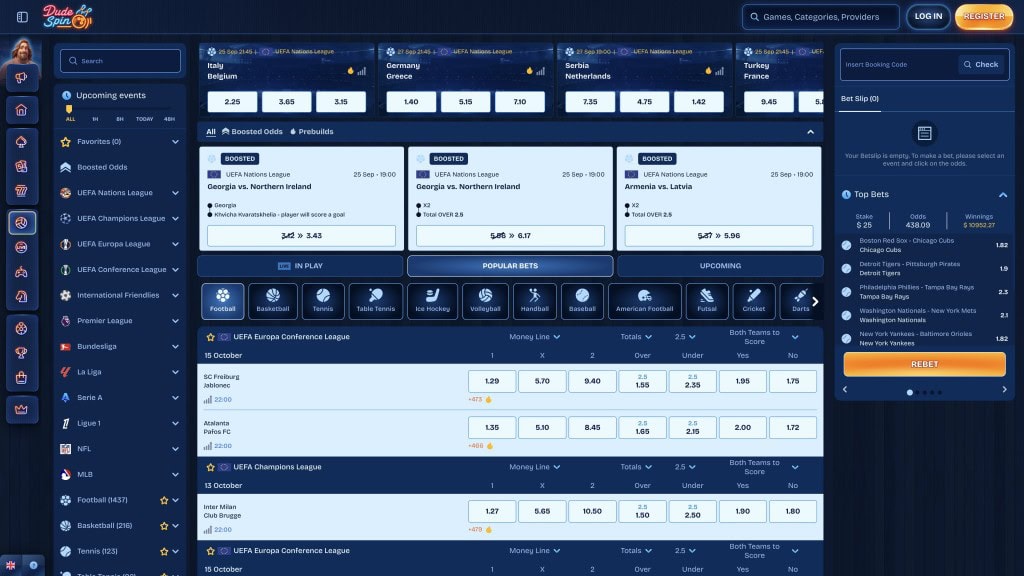Switch to UPCOMING tab

[720, 266]
